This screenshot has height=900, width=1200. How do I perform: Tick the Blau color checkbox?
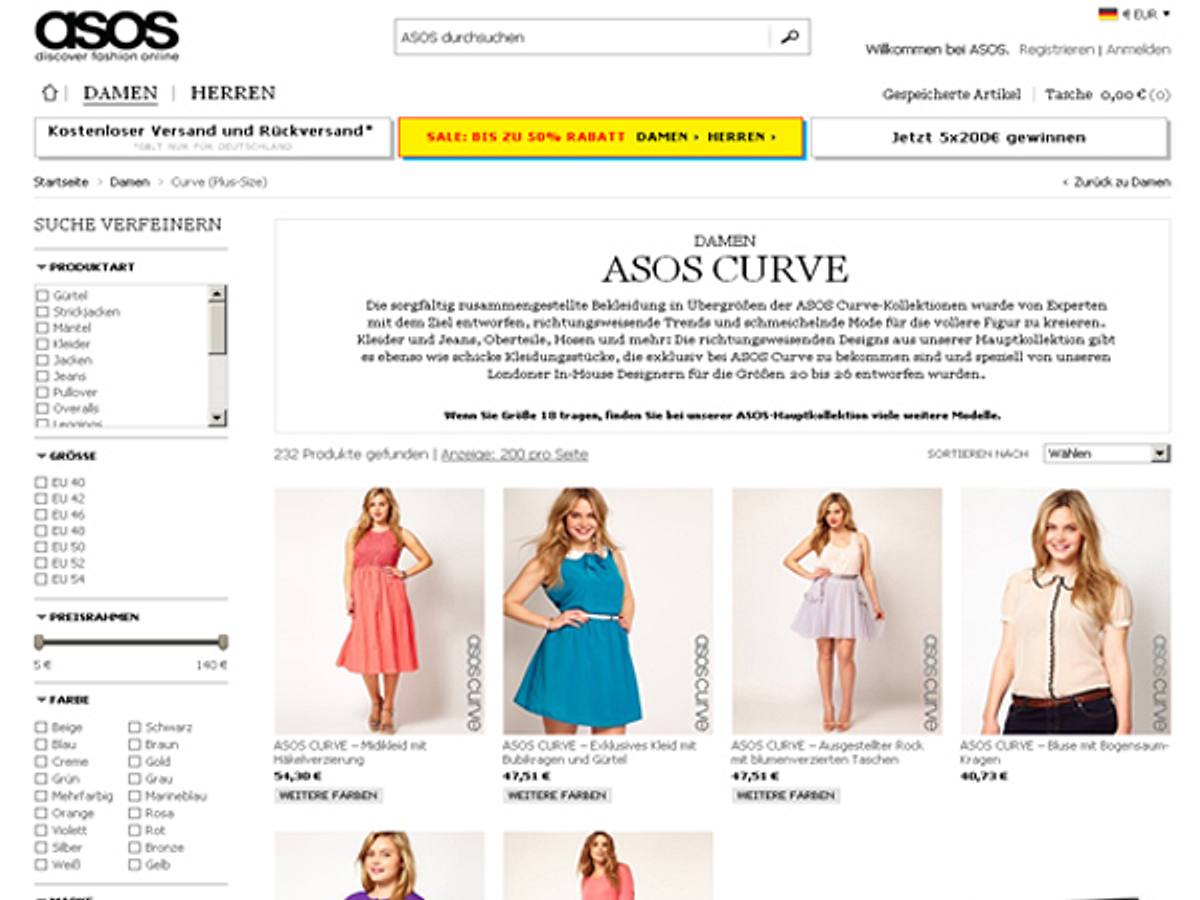pyautogui.click(x=42, y=745)
